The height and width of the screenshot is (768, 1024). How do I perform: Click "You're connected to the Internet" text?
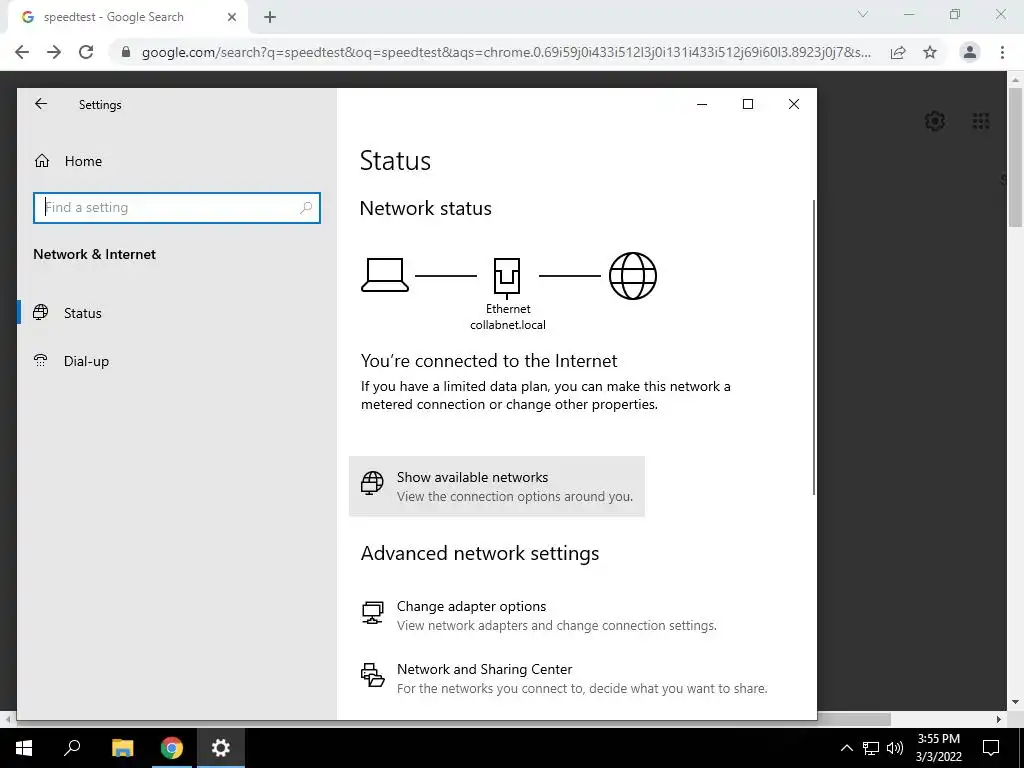489,360
